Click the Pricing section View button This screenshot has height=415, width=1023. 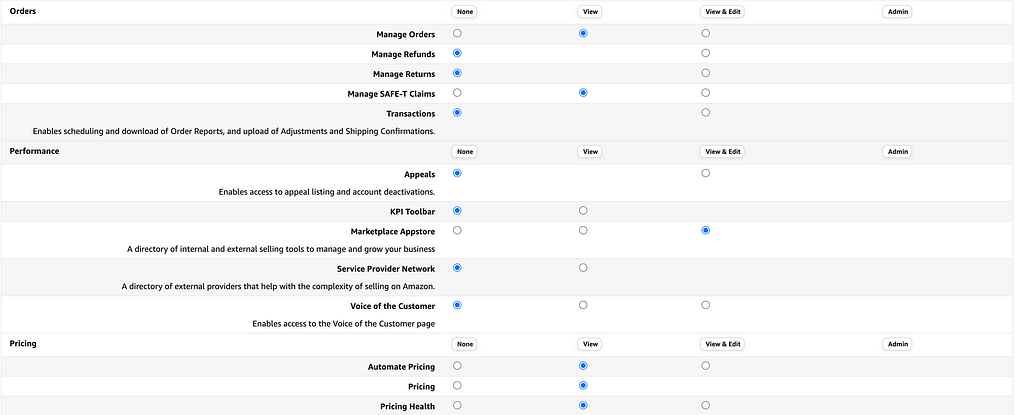(590, 344)
